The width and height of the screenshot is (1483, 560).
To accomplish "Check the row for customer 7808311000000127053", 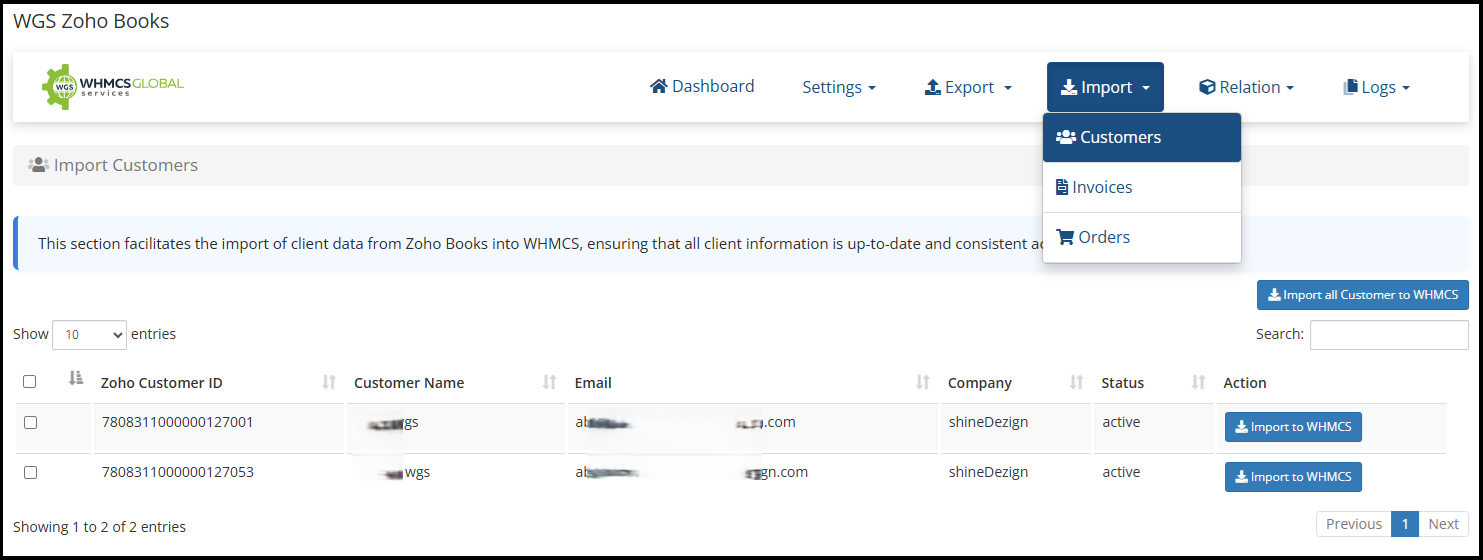I will tap(30, 473).
